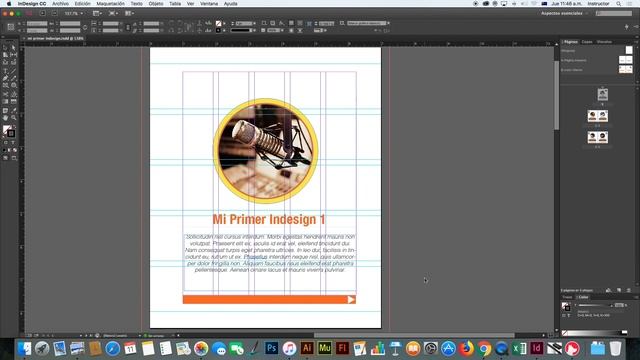
Task: Open the Maquetación menu
Action: coord(111,4)
